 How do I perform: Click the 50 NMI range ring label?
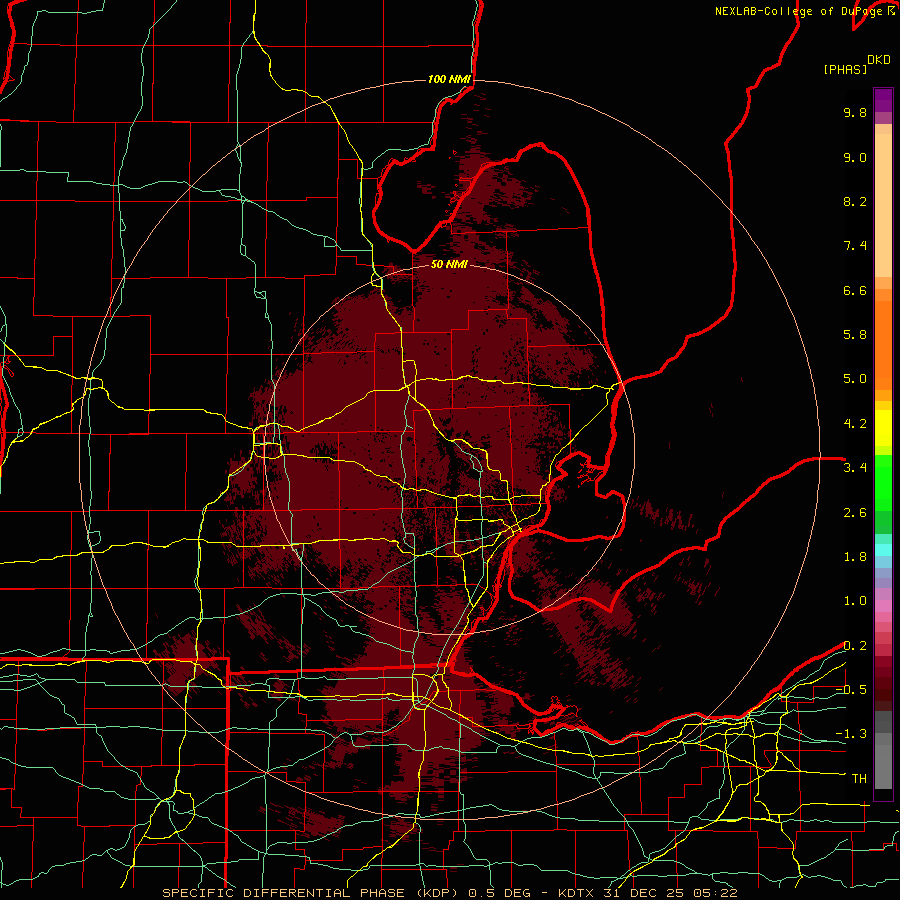coord(449,264)
